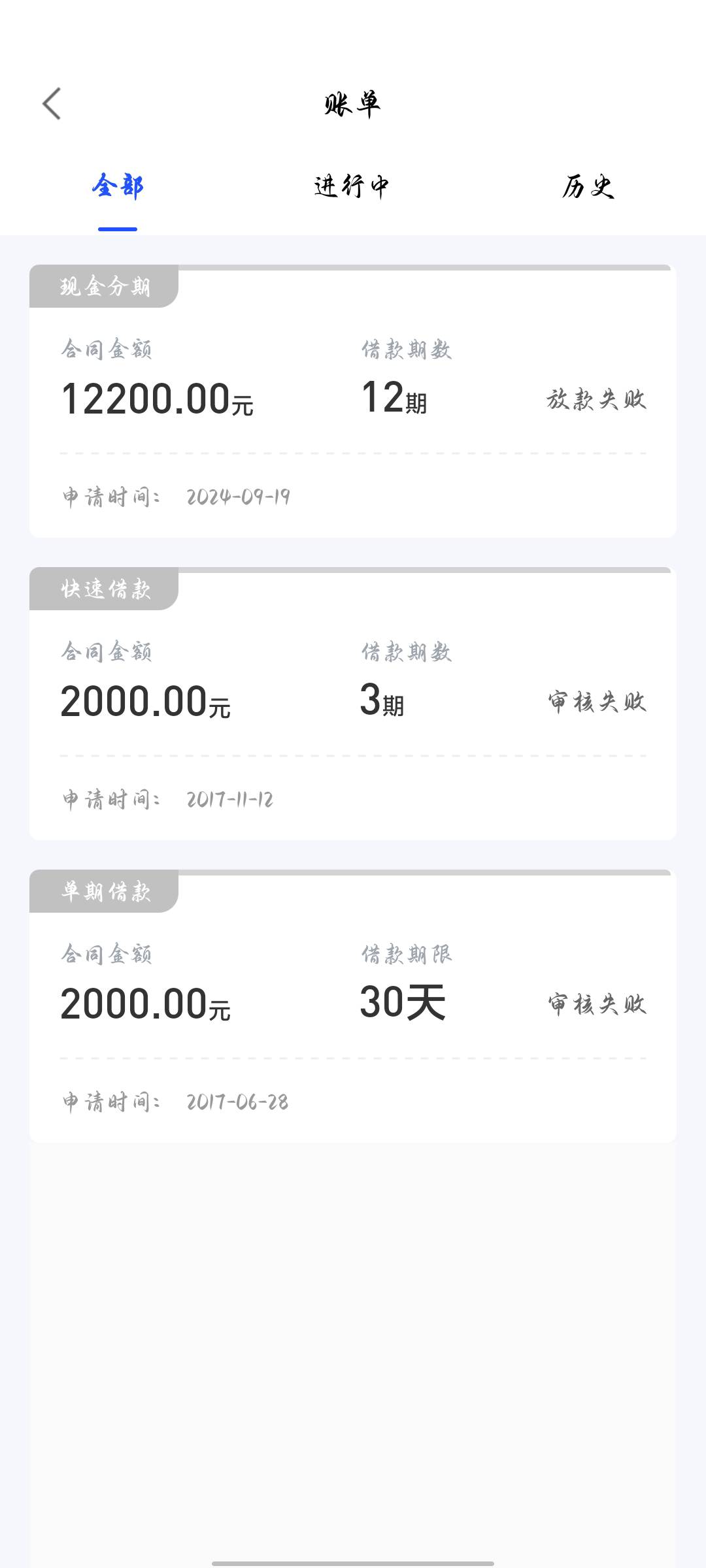Click the 审核失败 status on 快速借款
The height and width of the screenshot is (1568, 706).
597,702
